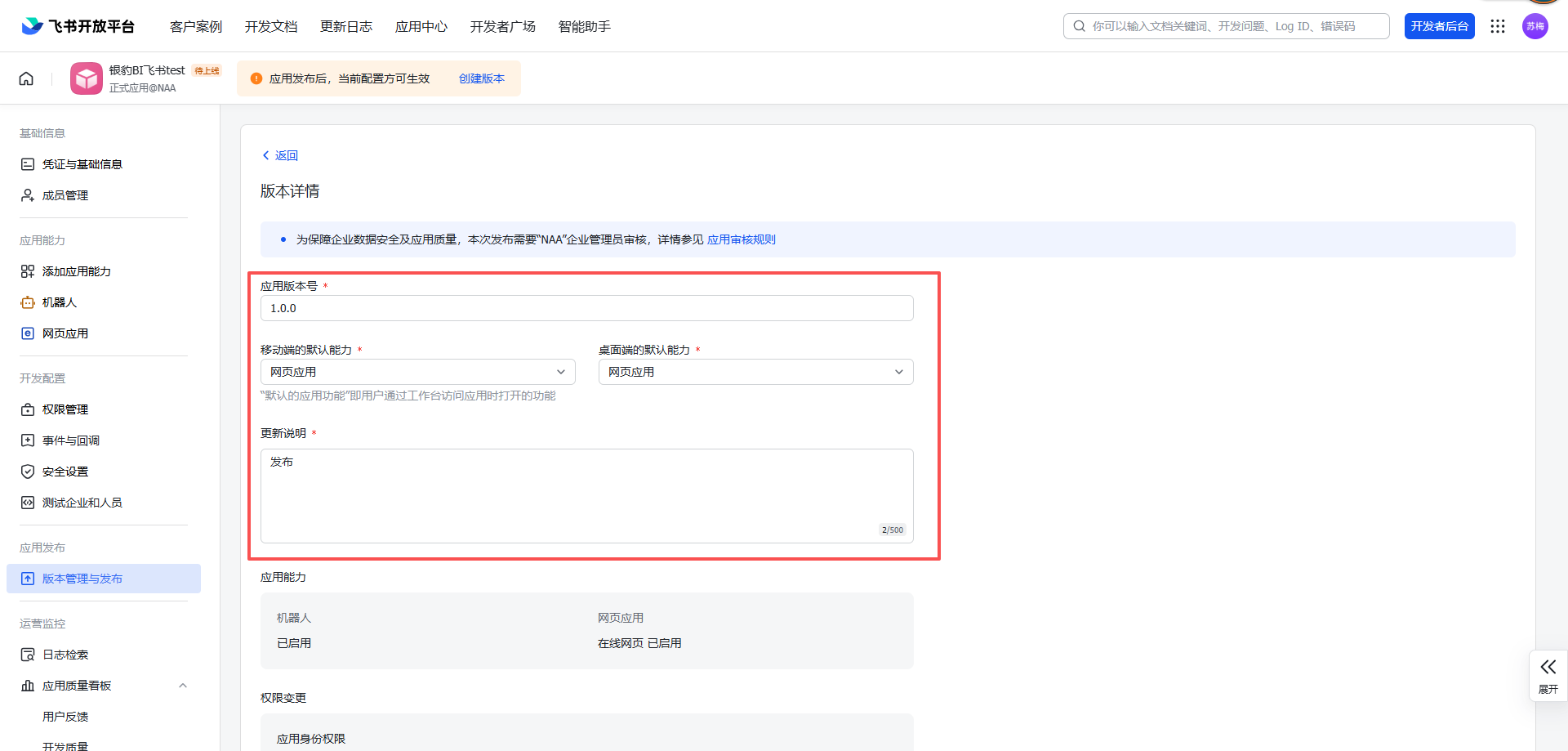Expand the 展开 side panel arrow

[1548, 675]
